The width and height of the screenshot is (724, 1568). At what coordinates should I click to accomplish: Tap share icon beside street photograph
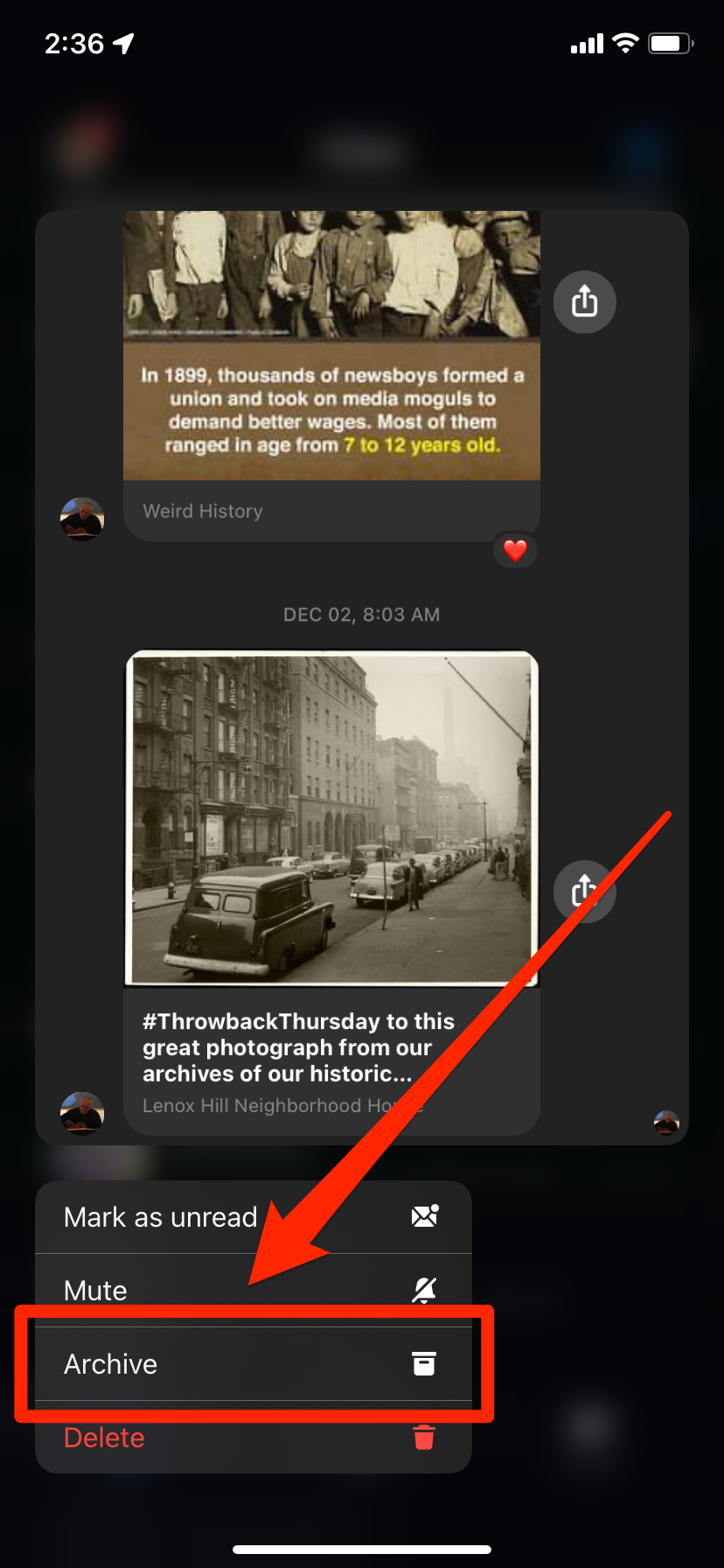click(x=584, y=892)
